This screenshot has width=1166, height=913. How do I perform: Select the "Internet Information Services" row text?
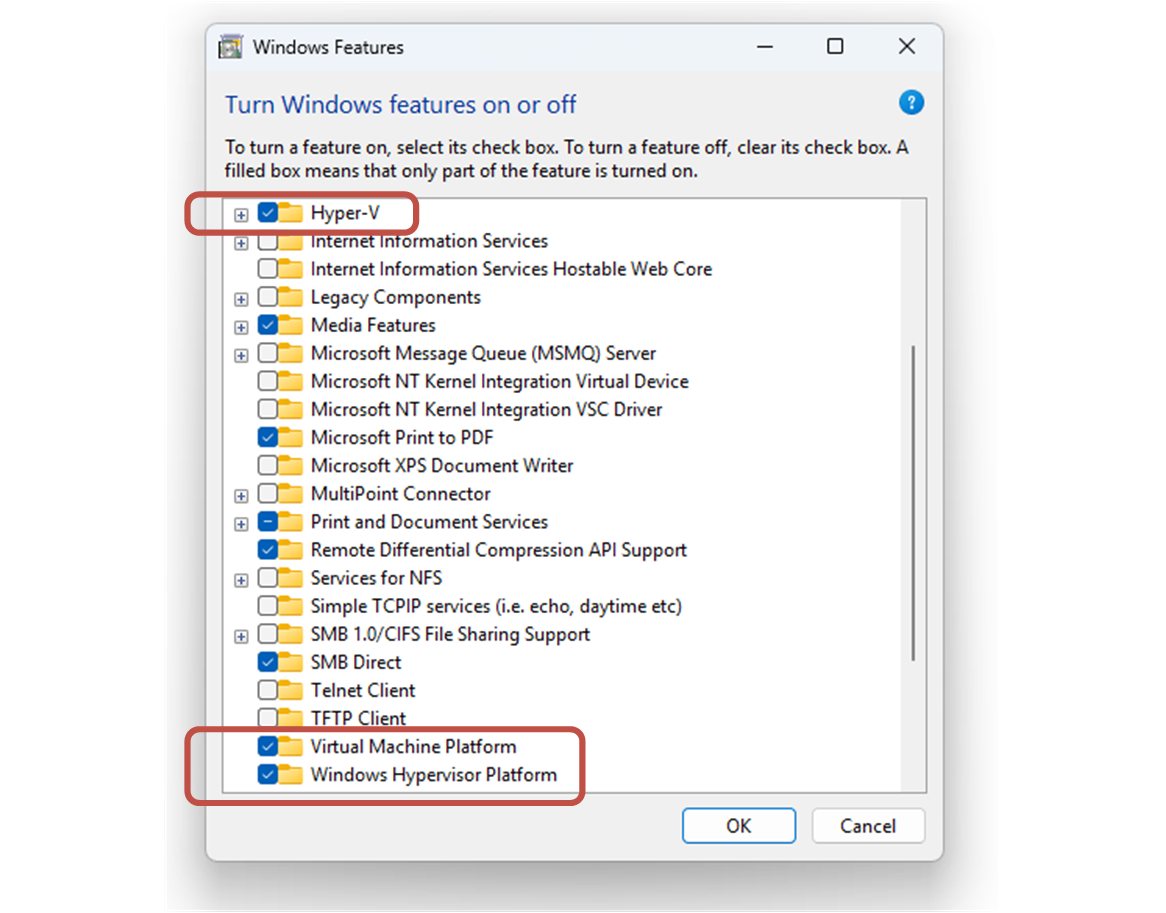click(x=429, y=241)
